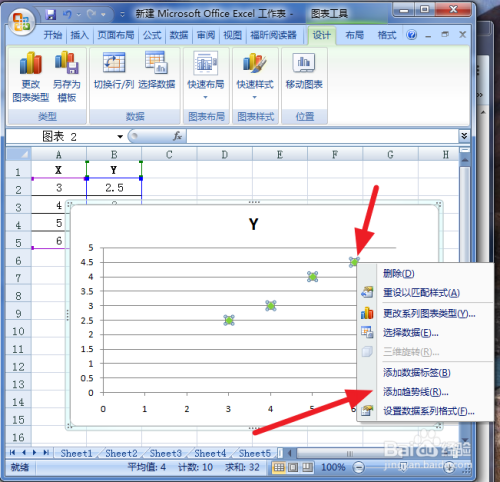The height and width of the screenshot is (482, 500).
Task: Save the workbook via quick access toolbar
Action: 51,14
